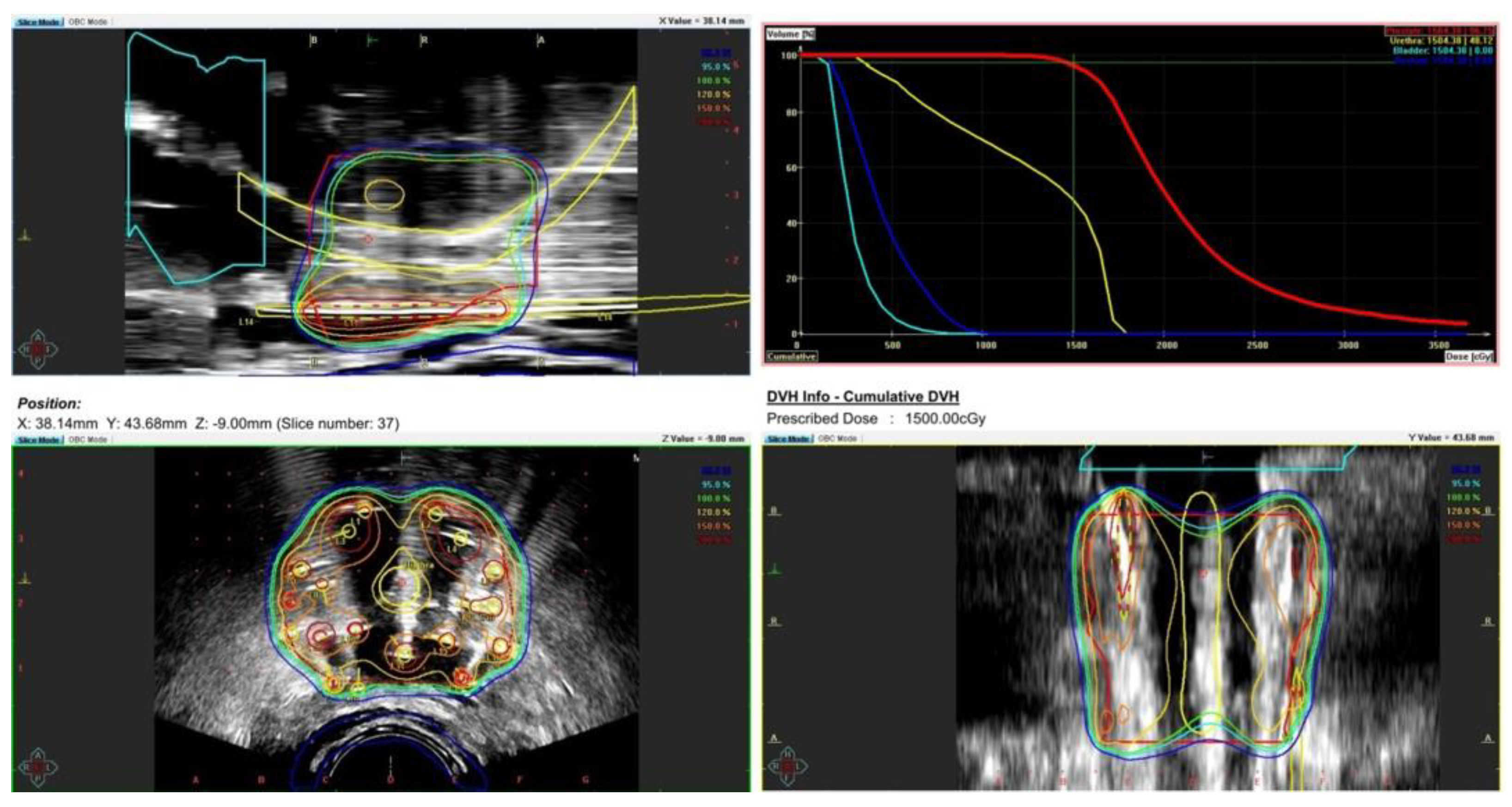The height and width of the screenshot is (807, 1512).
Task: Select Slice Mode tab in axial view
Action: [38, 440]
